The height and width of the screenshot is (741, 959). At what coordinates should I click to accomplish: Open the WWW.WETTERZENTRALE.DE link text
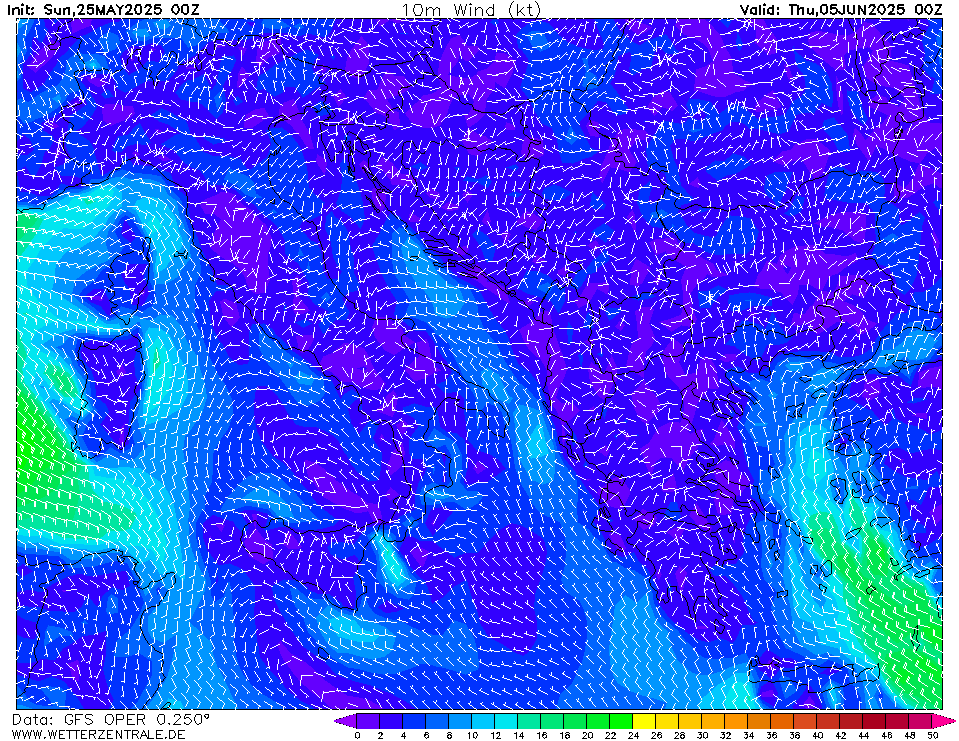pyautogui.click(x=98, y=734)
